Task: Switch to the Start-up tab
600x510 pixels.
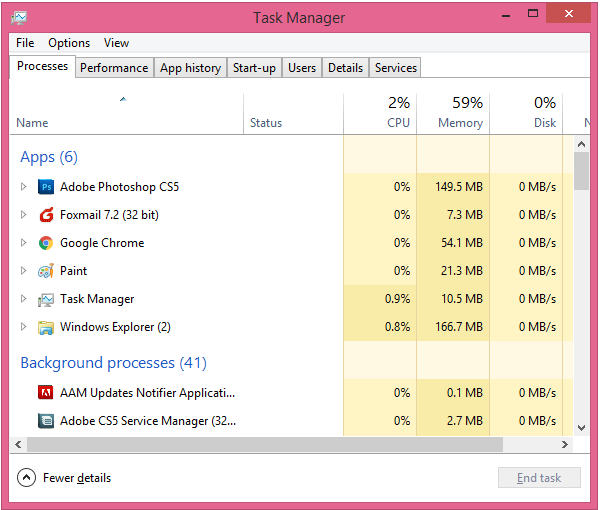Action: tap(254, 68)
